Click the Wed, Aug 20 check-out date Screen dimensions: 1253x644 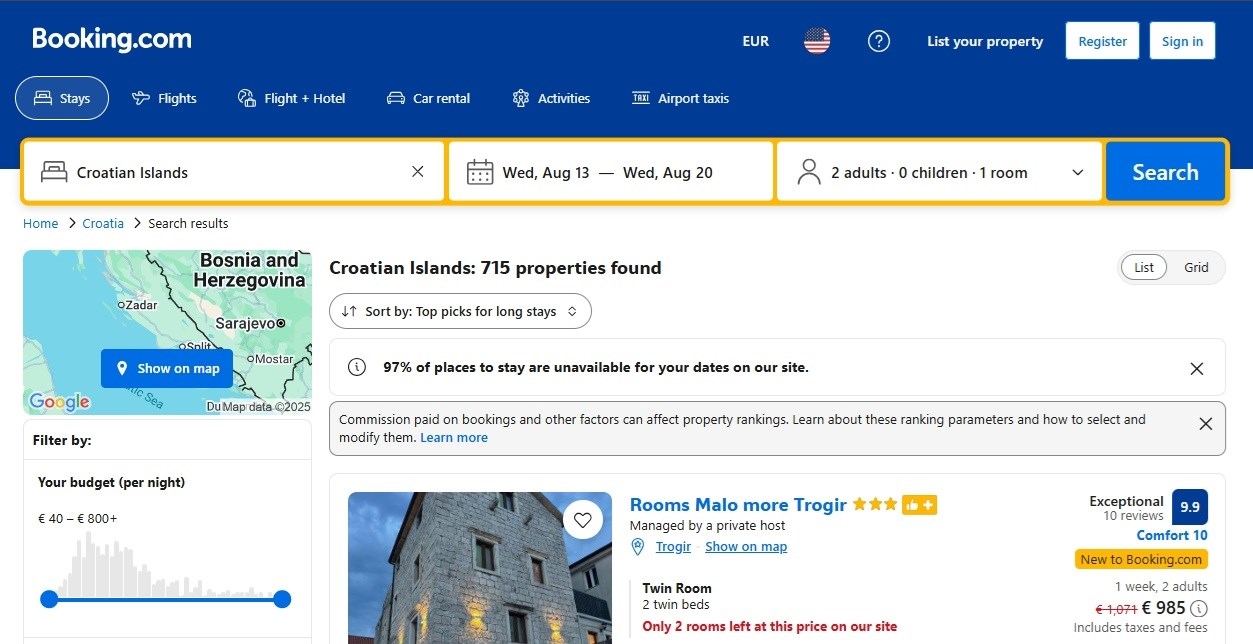668,173
